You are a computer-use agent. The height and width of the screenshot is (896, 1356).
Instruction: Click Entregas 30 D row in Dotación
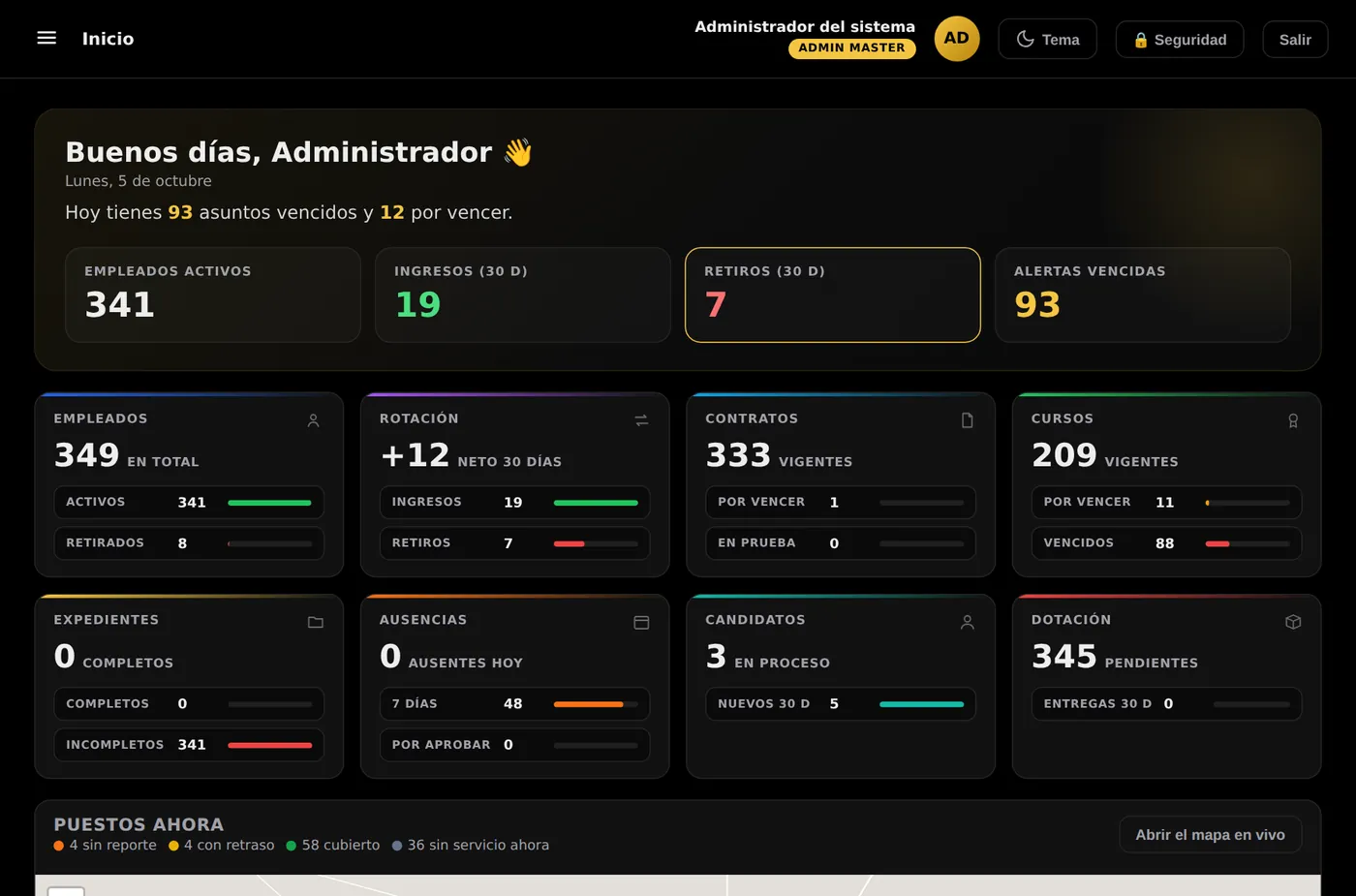[1166, 703]
